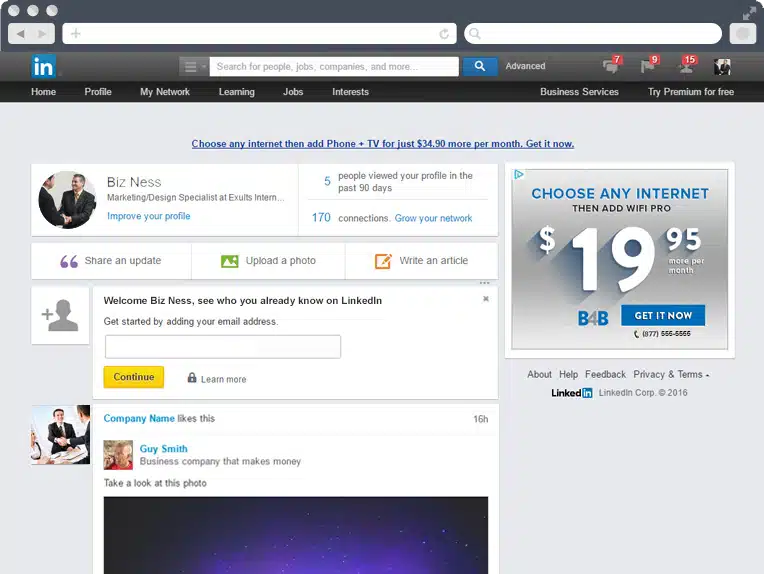Click Write an article

point(434,261)
